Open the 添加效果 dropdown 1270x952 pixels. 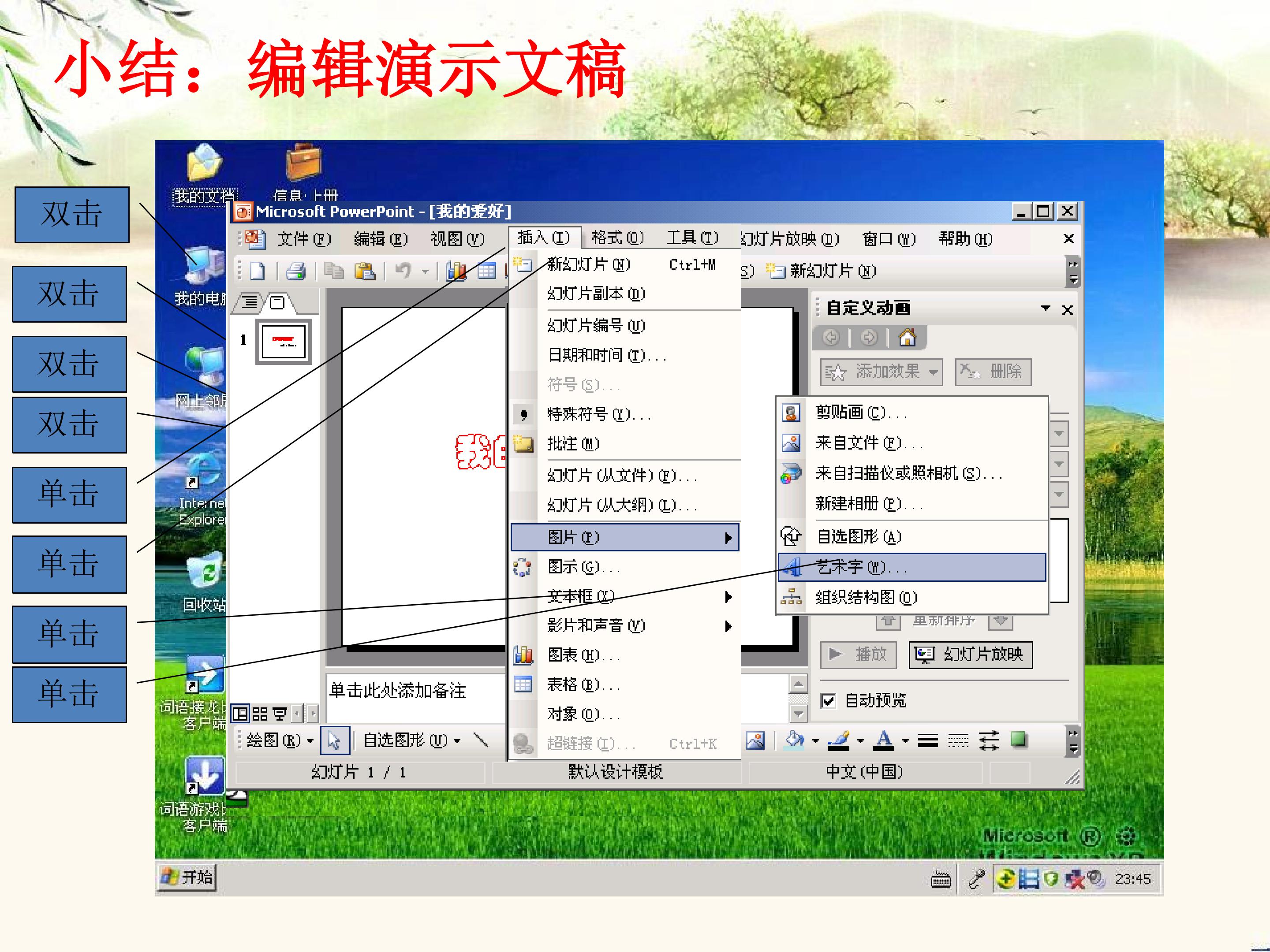[882, 372]
